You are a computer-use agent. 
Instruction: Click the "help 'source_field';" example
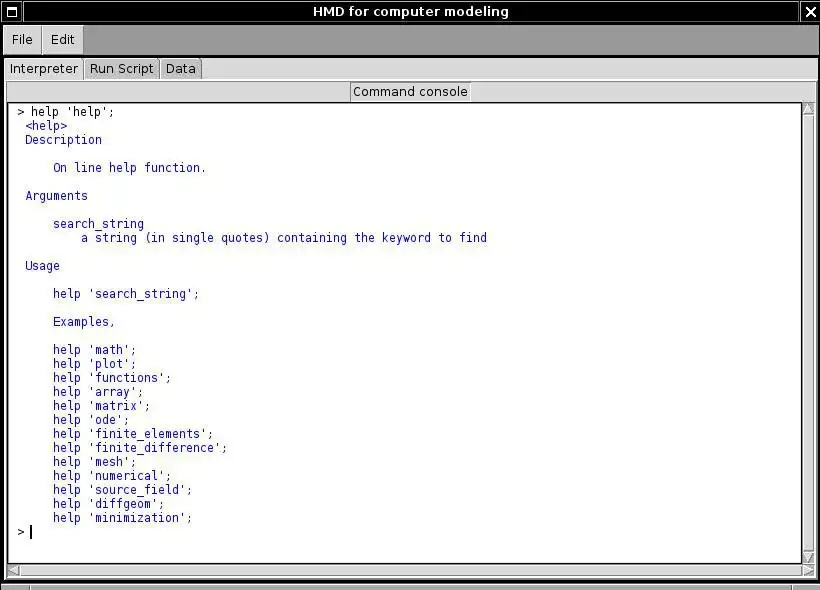[122, 490]
